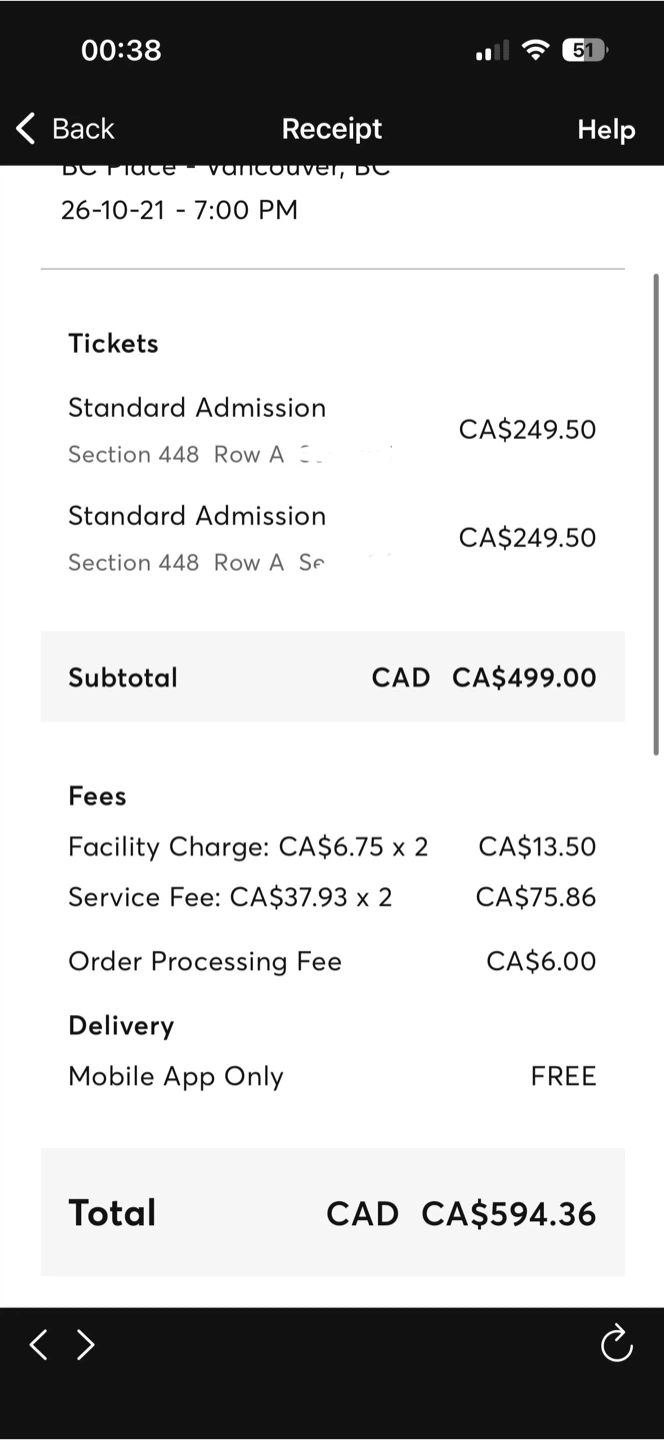The height and width of the screenshot is (1440, 664).
Task: Tap Order Processing Fee line
Action: [x=332, y=962]
